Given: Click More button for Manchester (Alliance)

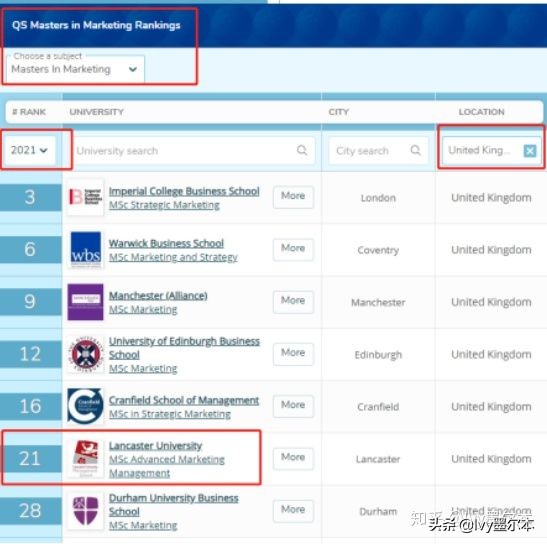Looking at the screenshot, I should (x=293, y=301).
